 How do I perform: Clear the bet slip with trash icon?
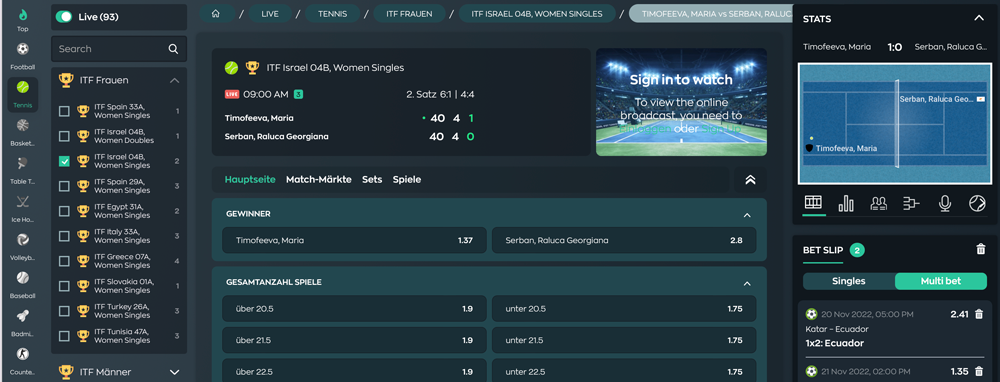point(981,249)
